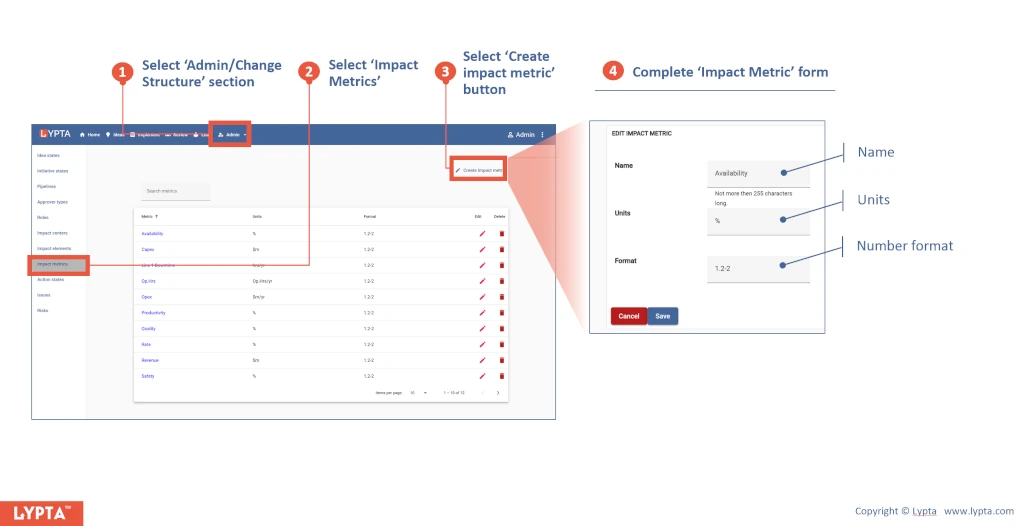The image size is (1024, 526).
Task: Open the Capex metric link
Action: pyautogui.click(x=148, y=249)
